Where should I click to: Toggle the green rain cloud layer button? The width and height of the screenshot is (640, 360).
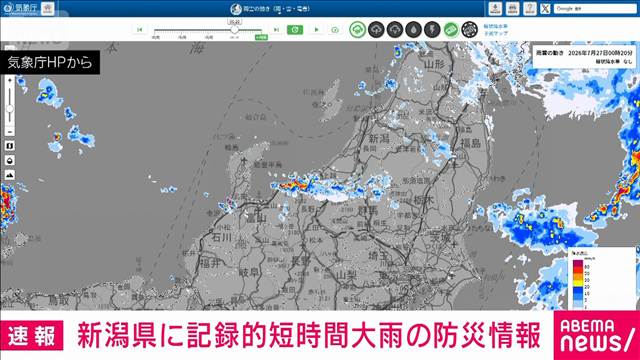click(358, 30)
